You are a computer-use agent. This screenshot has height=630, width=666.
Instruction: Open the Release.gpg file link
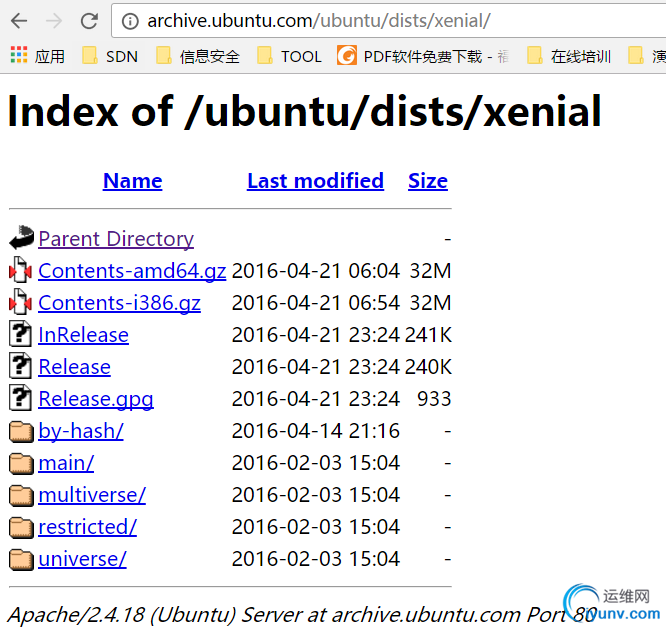click(x=96, y=399)
